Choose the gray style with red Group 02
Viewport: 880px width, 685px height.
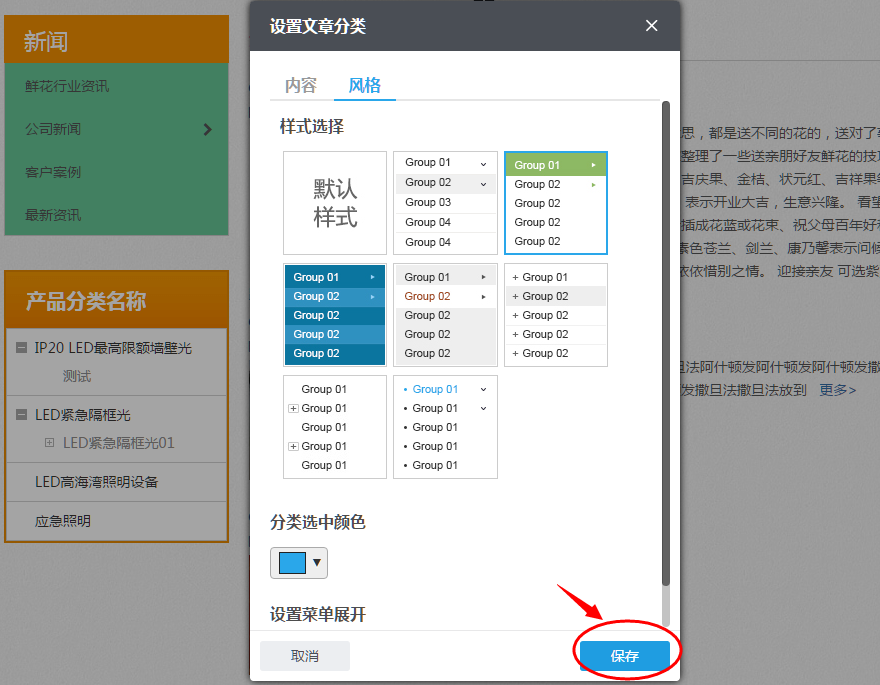445,315
